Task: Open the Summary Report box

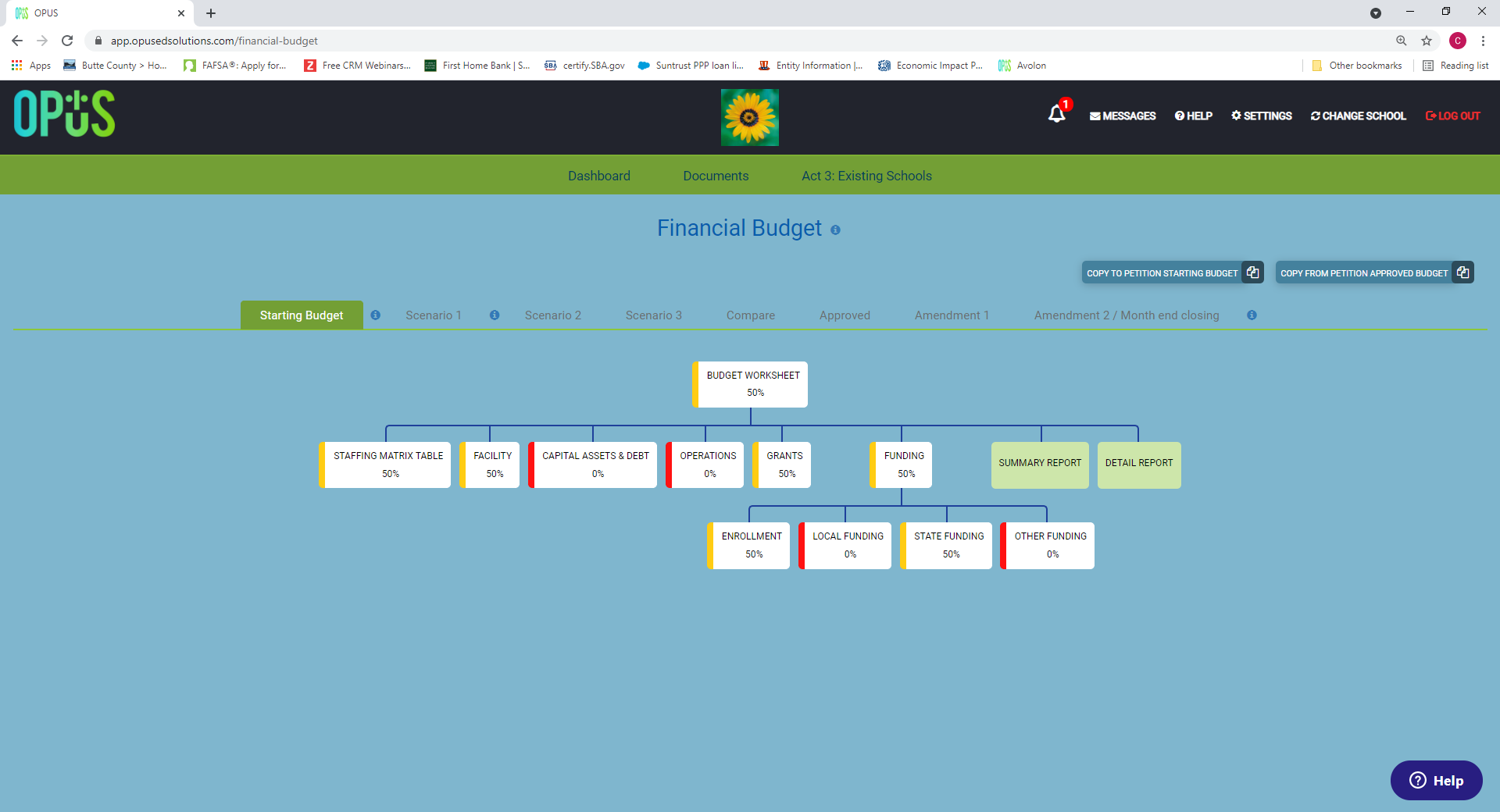Action: point(1039,464)
